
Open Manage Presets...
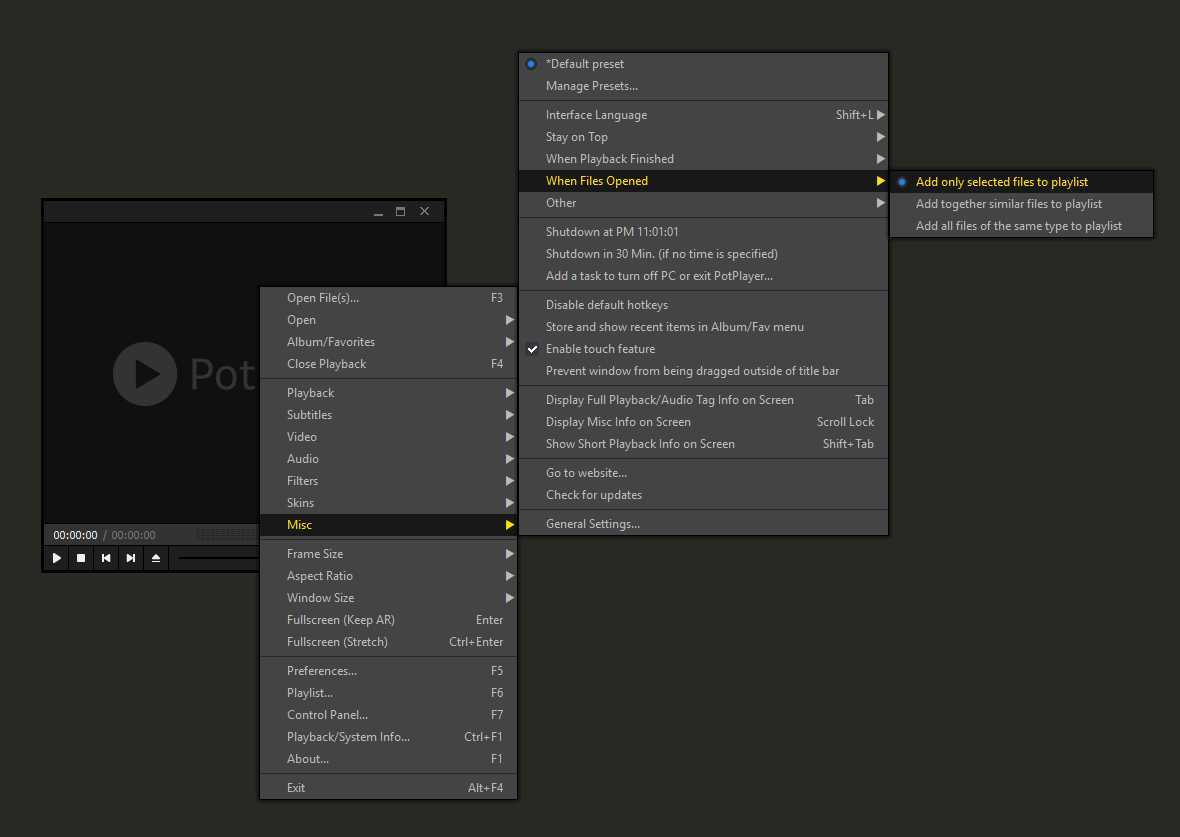704,86
